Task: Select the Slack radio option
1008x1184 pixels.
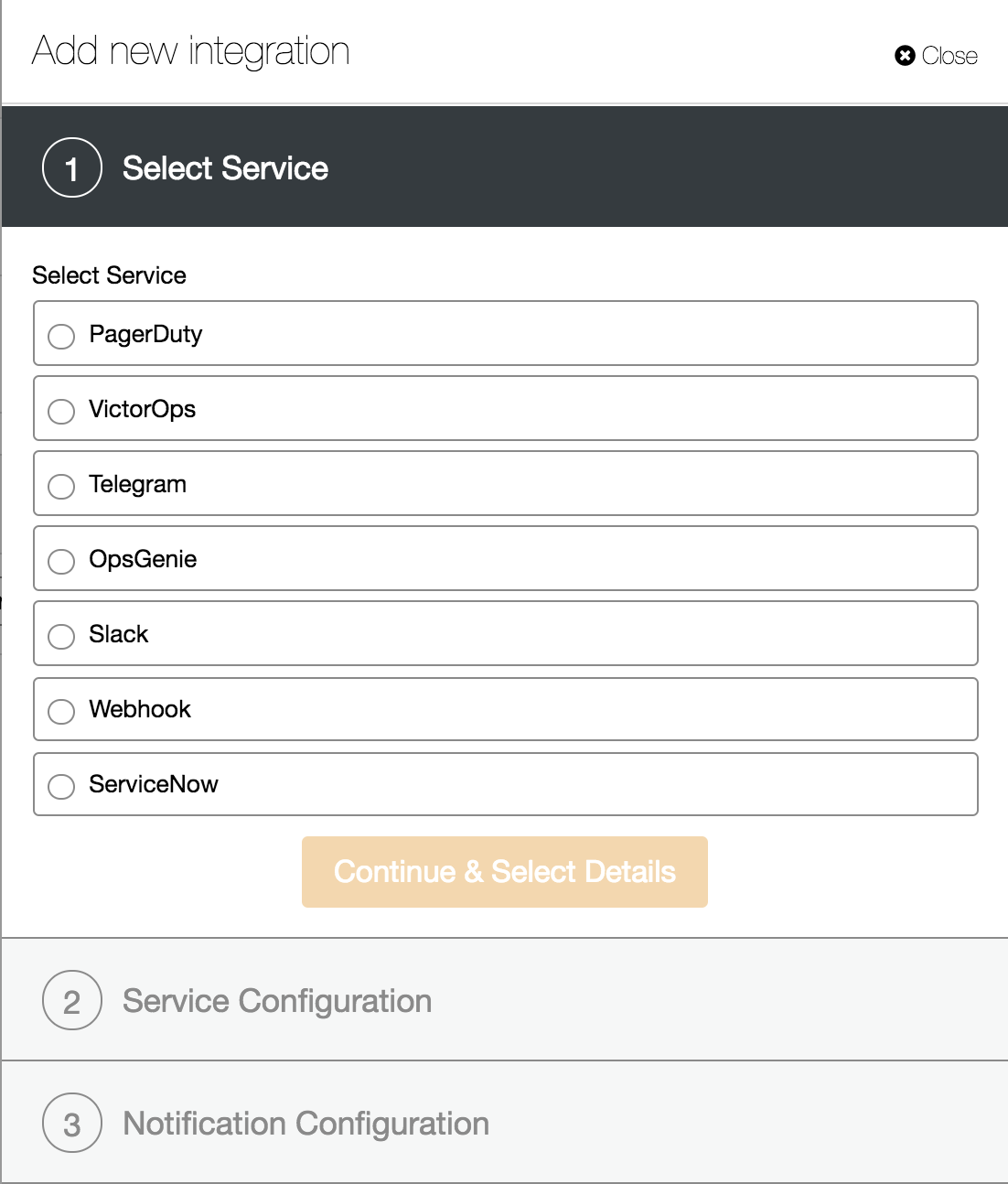Action: pos(61,636)
